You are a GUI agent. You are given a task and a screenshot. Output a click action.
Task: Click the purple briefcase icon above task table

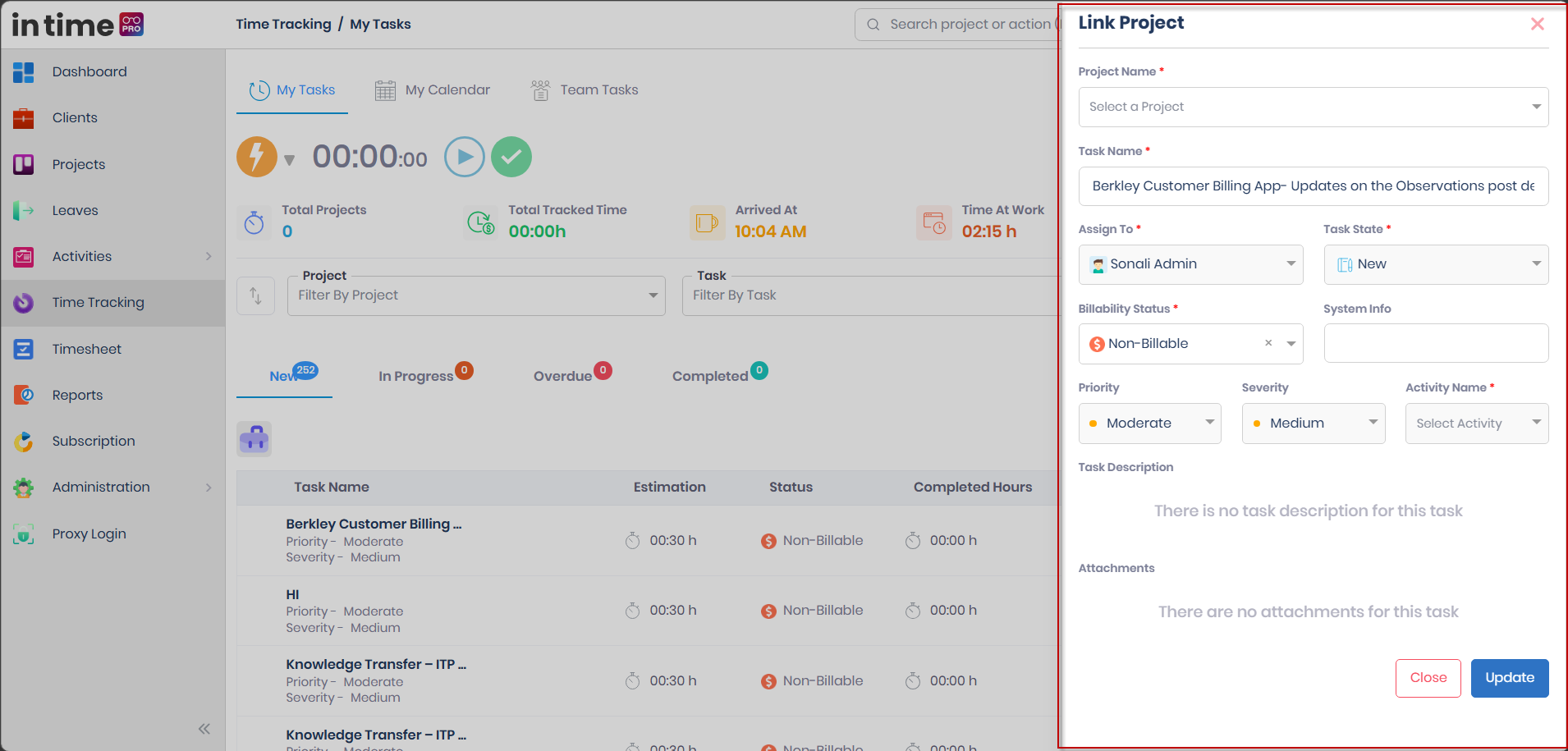pyautogui.click(x=254, y=439)
